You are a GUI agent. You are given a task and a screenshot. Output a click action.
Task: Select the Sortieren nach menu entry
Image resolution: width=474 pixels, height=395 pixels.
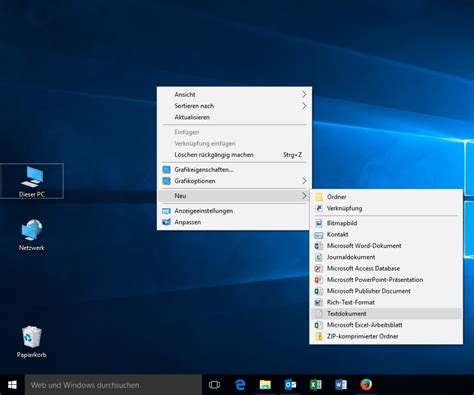point(234,106)
